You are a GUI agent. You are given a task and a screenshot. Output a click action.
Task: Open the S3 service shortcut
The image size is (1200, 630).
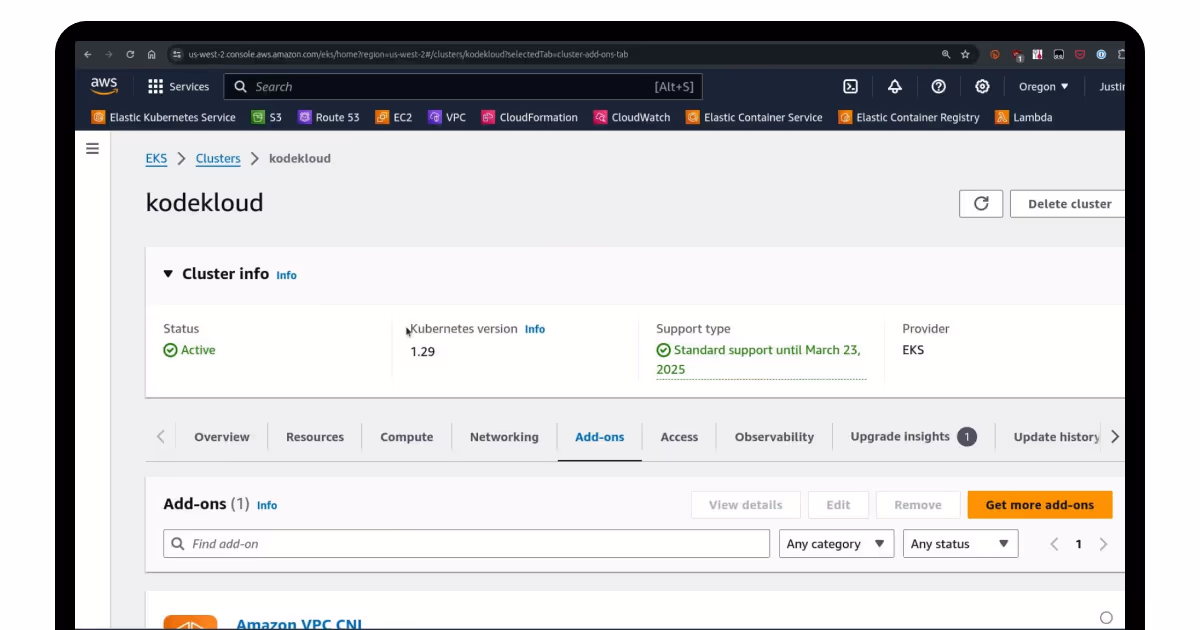267,117
